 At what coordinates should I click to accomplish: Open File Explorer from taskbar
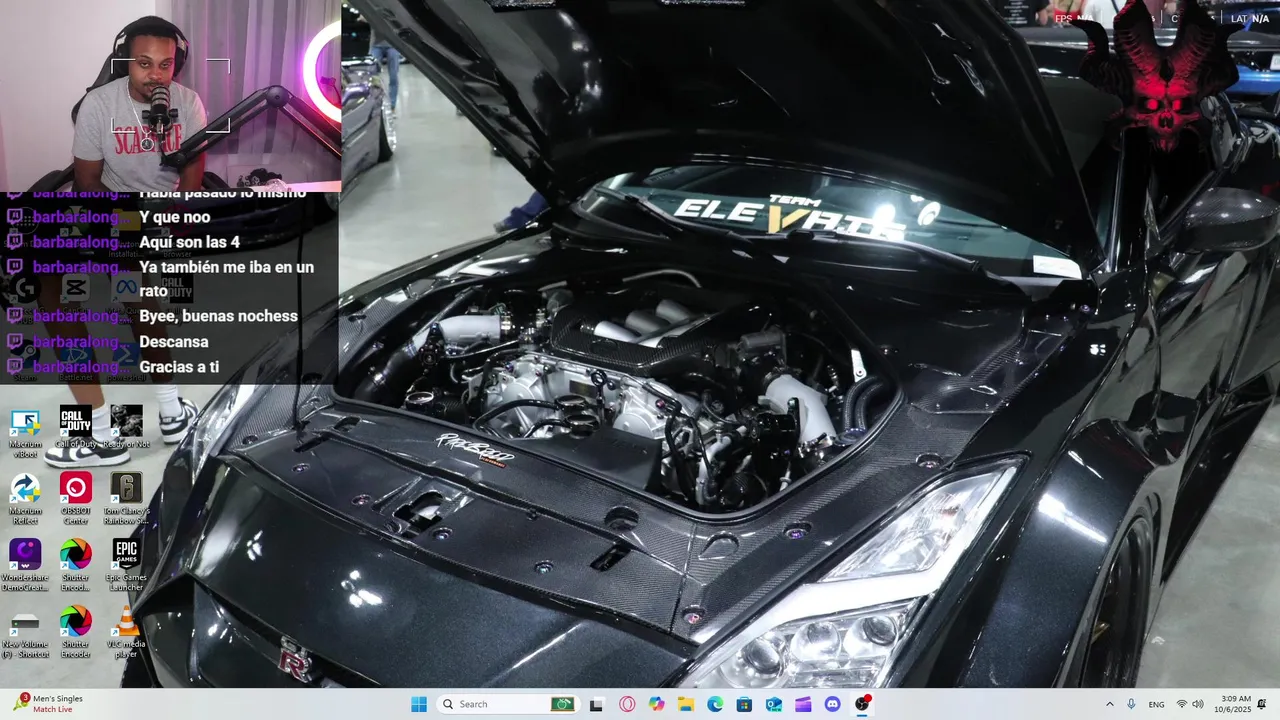point(686,704)
